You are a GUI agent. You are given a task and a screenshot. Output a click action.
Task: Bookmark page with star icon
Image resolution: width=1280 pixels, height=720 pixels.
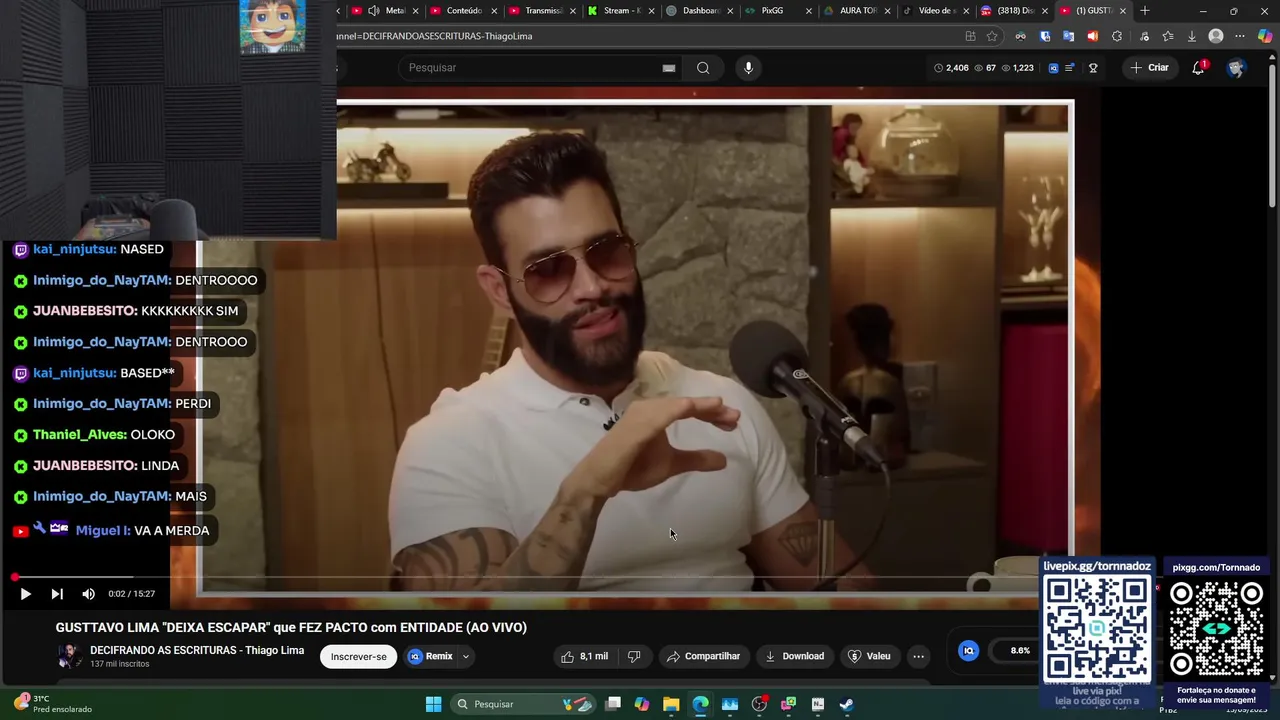(992, 36)
